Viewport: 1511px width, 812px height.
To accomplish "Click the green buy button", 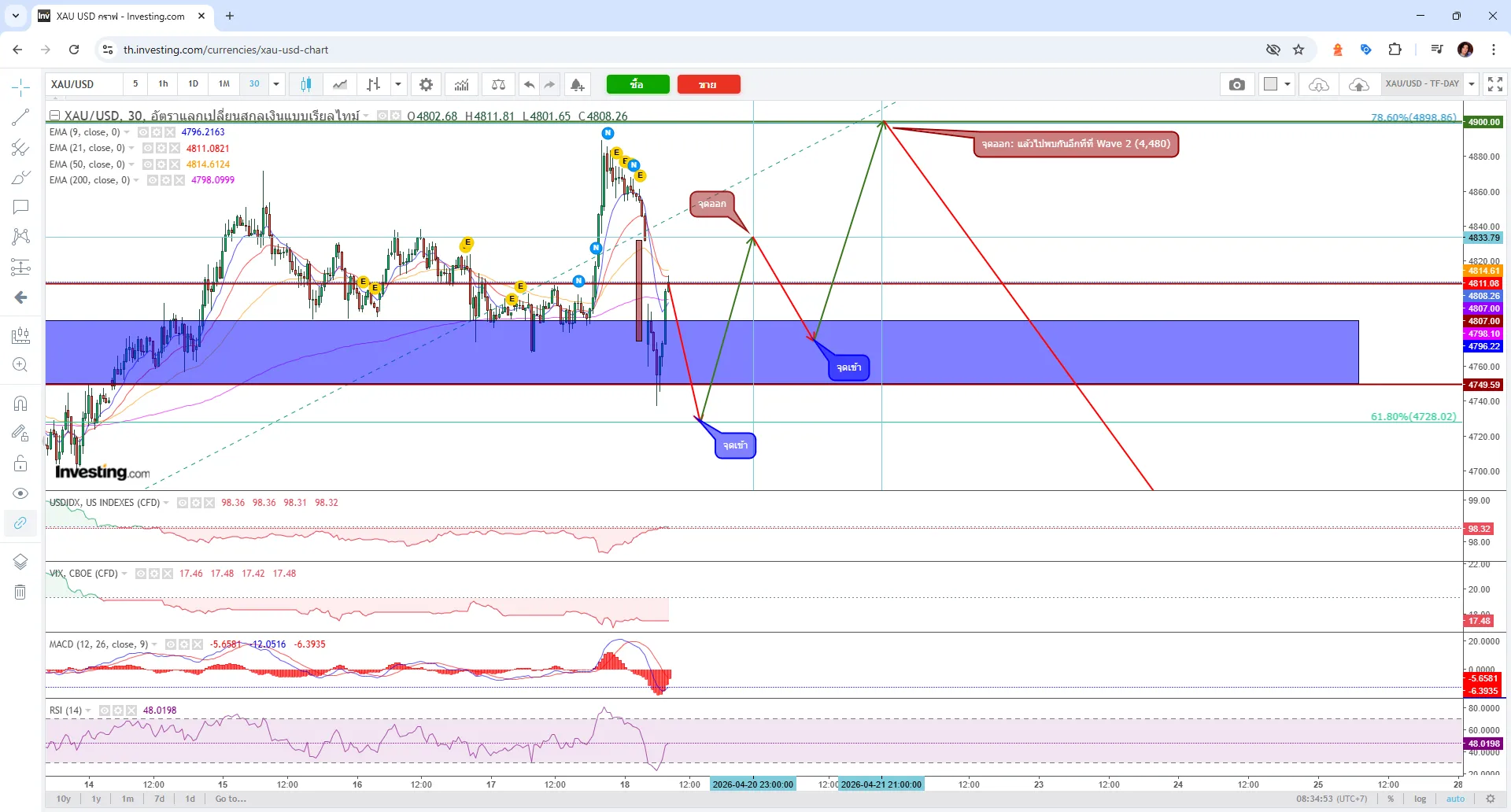I will (x=638, y=84).
